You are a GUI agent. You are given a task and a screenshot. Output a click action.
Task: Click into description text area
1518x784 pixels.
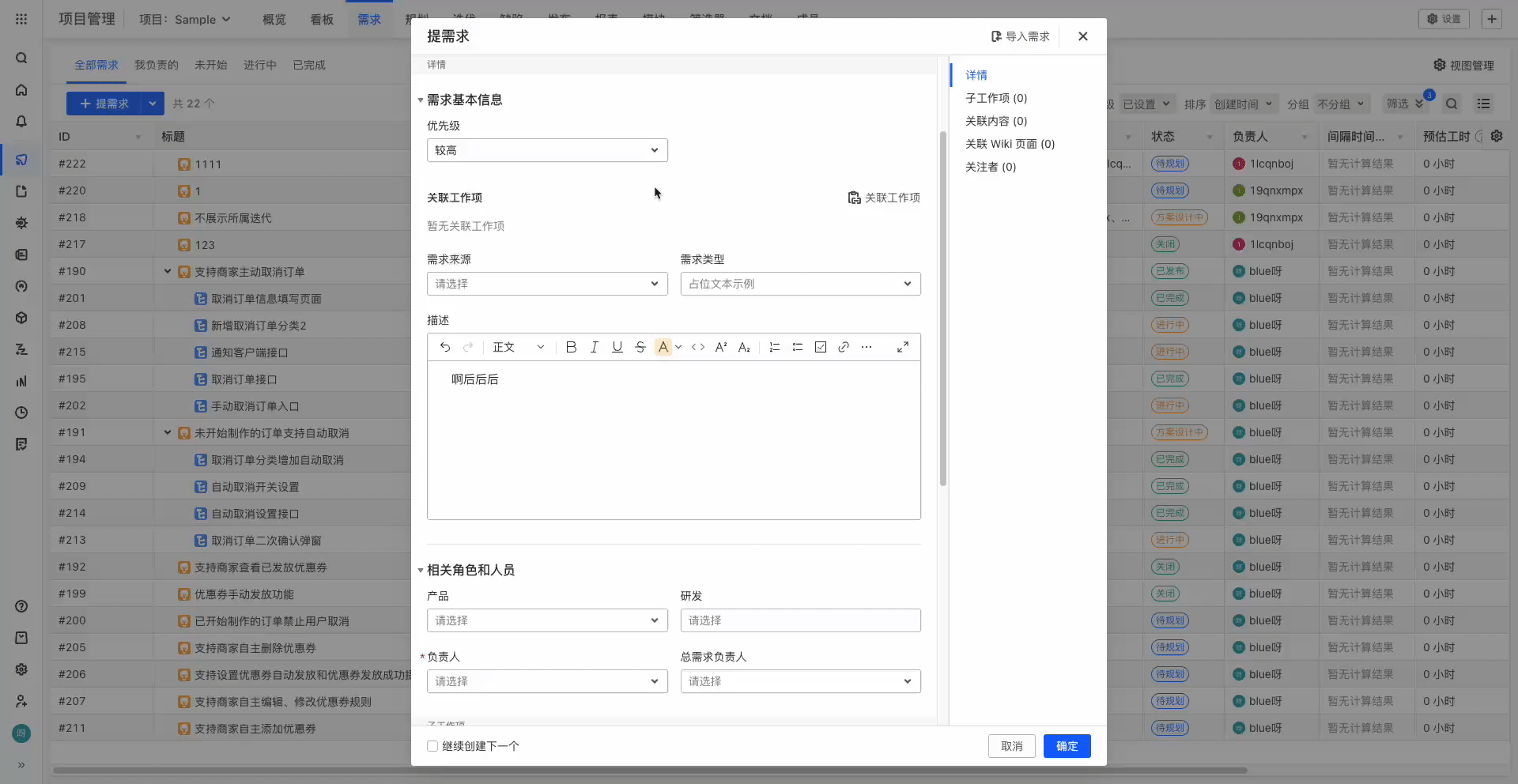(674, 440)
